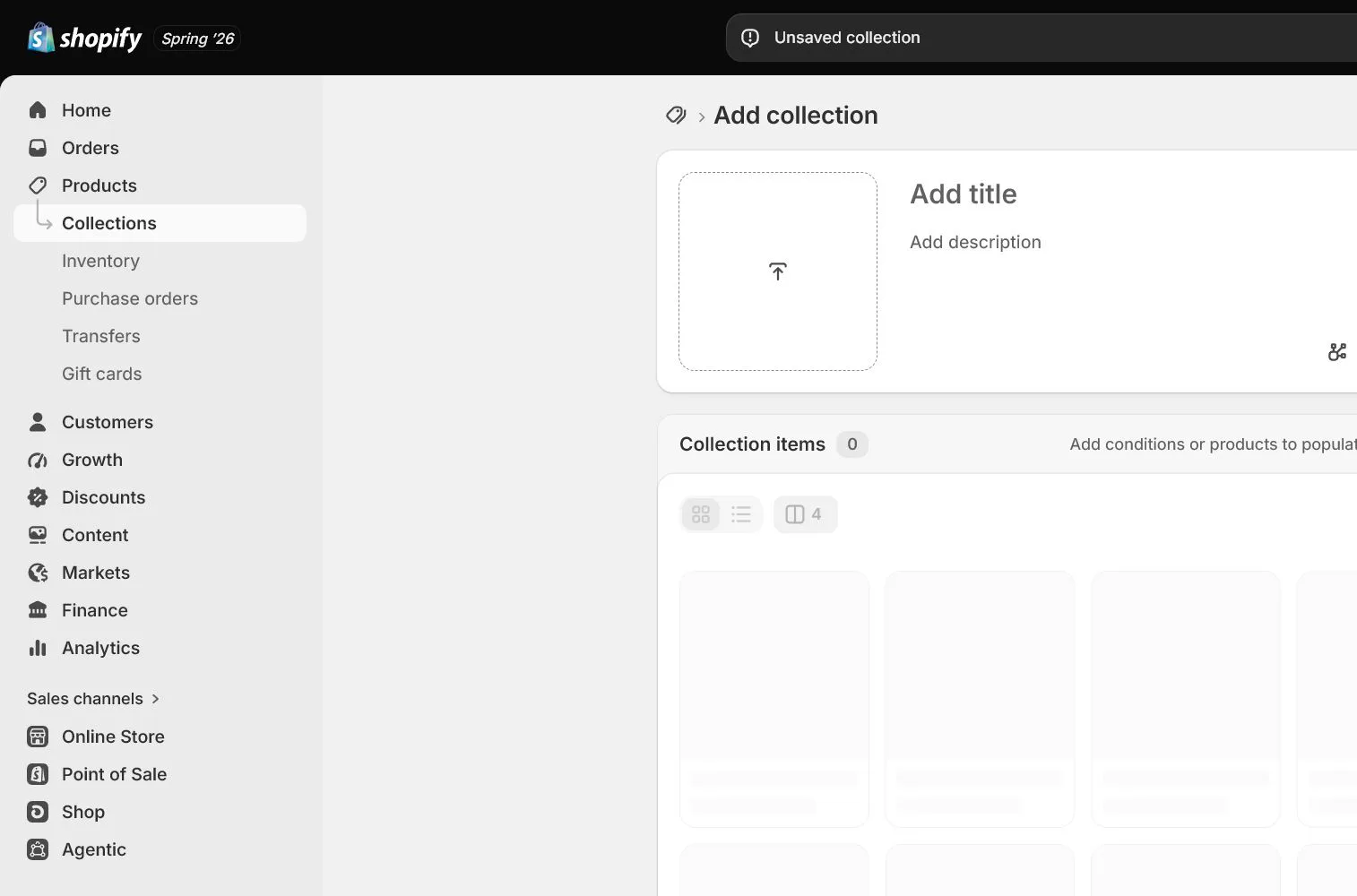This screenshot has height=896, width=1357.
Task: Click the Point of Sale bag icon
Action: point(38,774)
